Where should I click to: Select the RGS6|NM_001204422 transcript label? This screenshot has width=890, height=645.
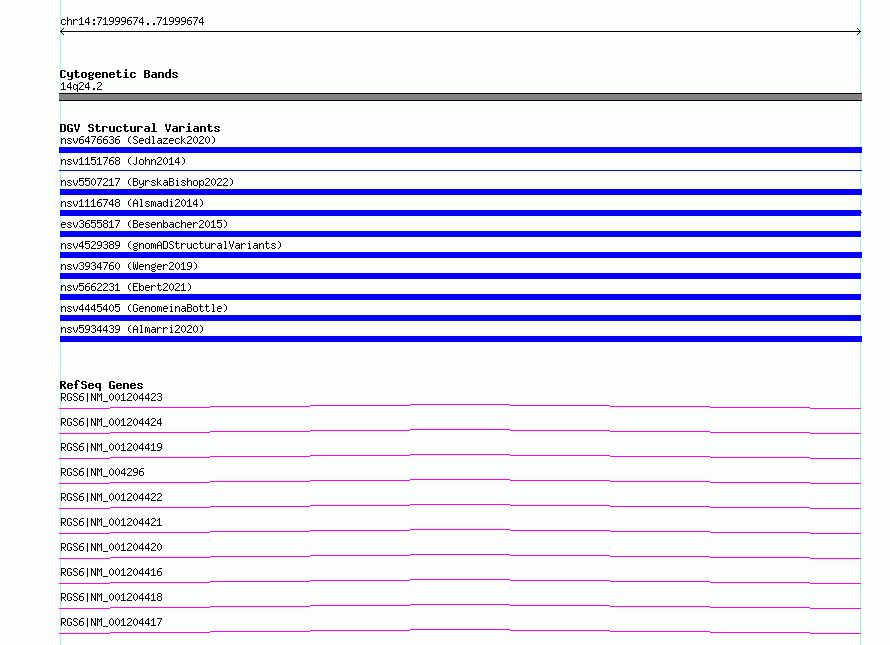click(111, 497)
